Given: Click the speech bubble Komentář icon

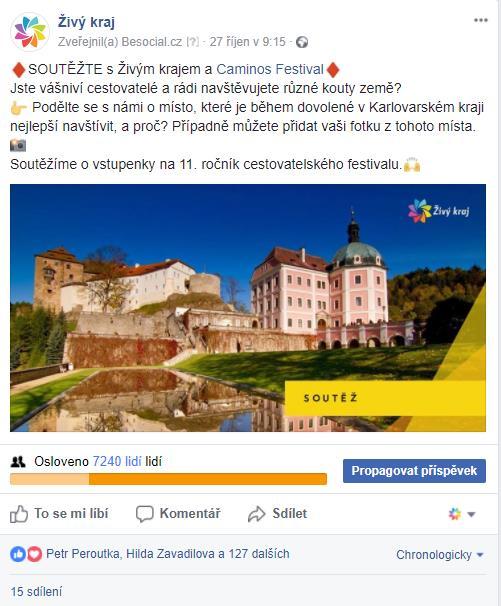Looking at the screenshot, I should pos(145,514).
